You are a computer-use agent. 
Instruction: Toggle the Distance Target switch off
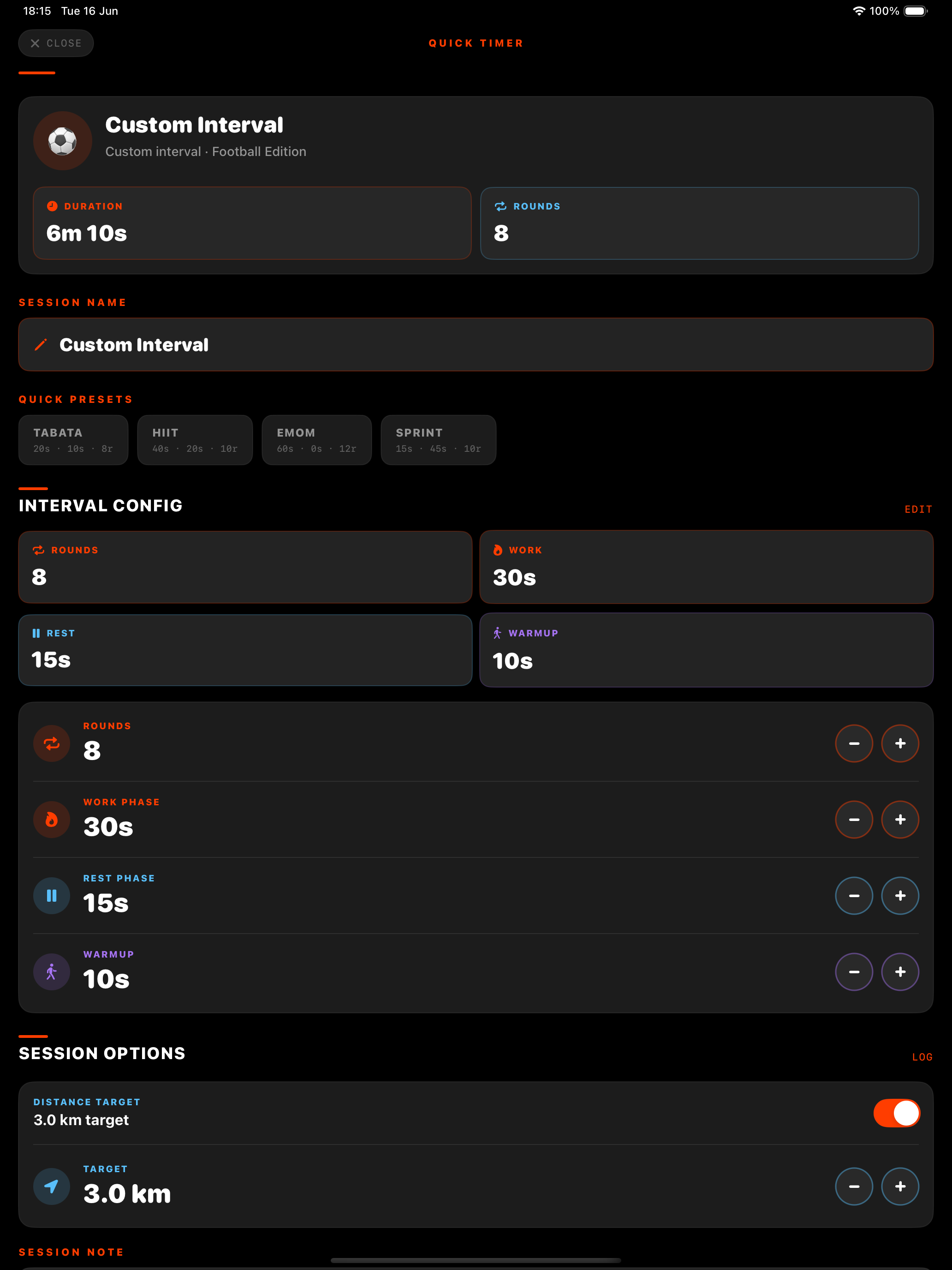[x=896, y=1113]
